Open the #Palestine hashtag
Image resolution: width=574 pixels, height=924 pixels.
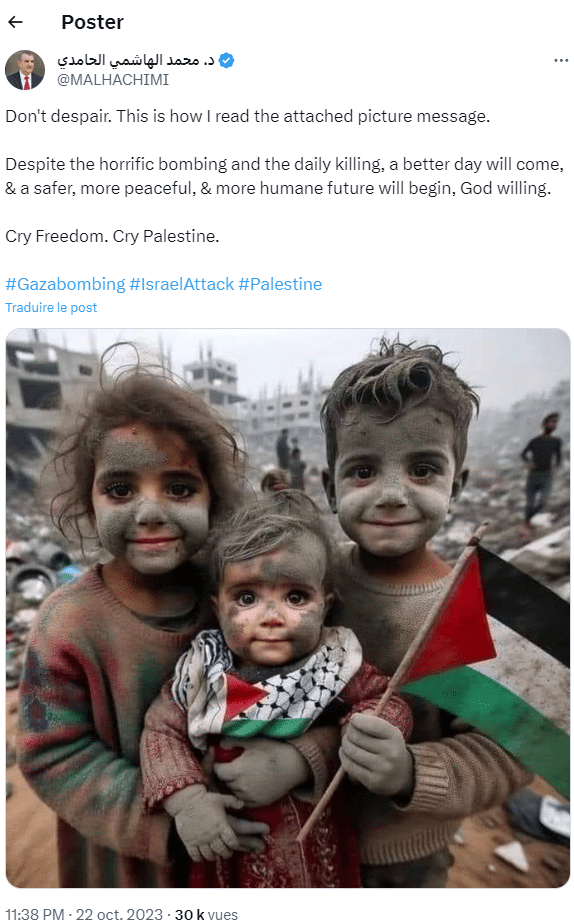280,284
